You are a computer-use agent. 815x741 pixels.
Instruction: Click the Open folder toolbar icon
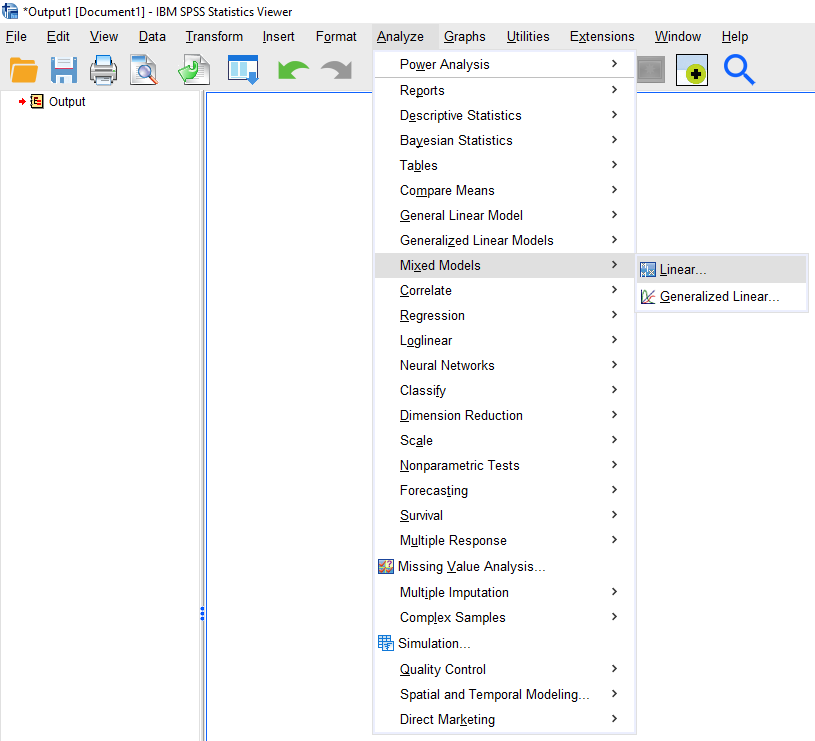[24, 70]
